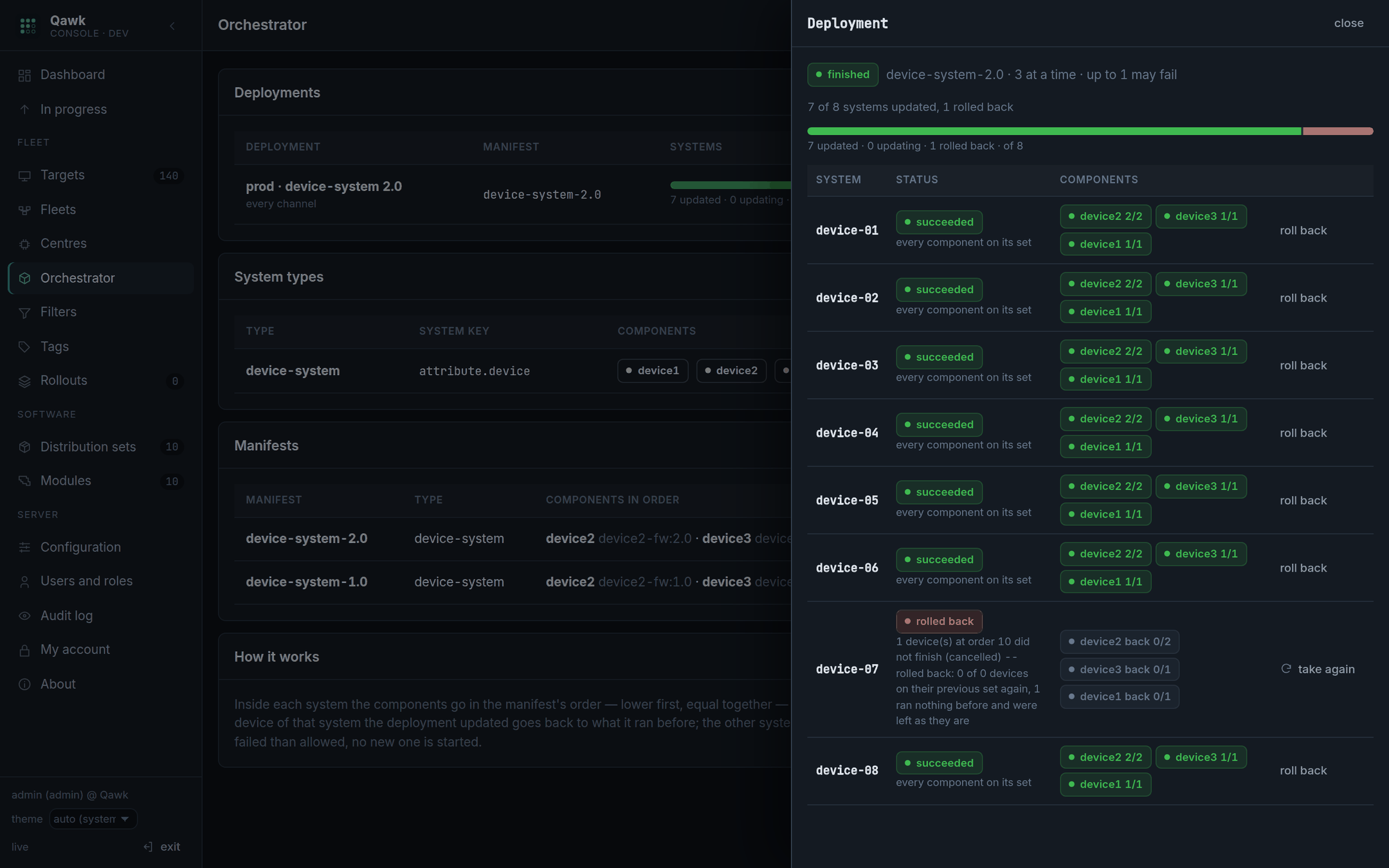Go to Distribution sets page
The image size is (1389, 868).
coord(101,447)
